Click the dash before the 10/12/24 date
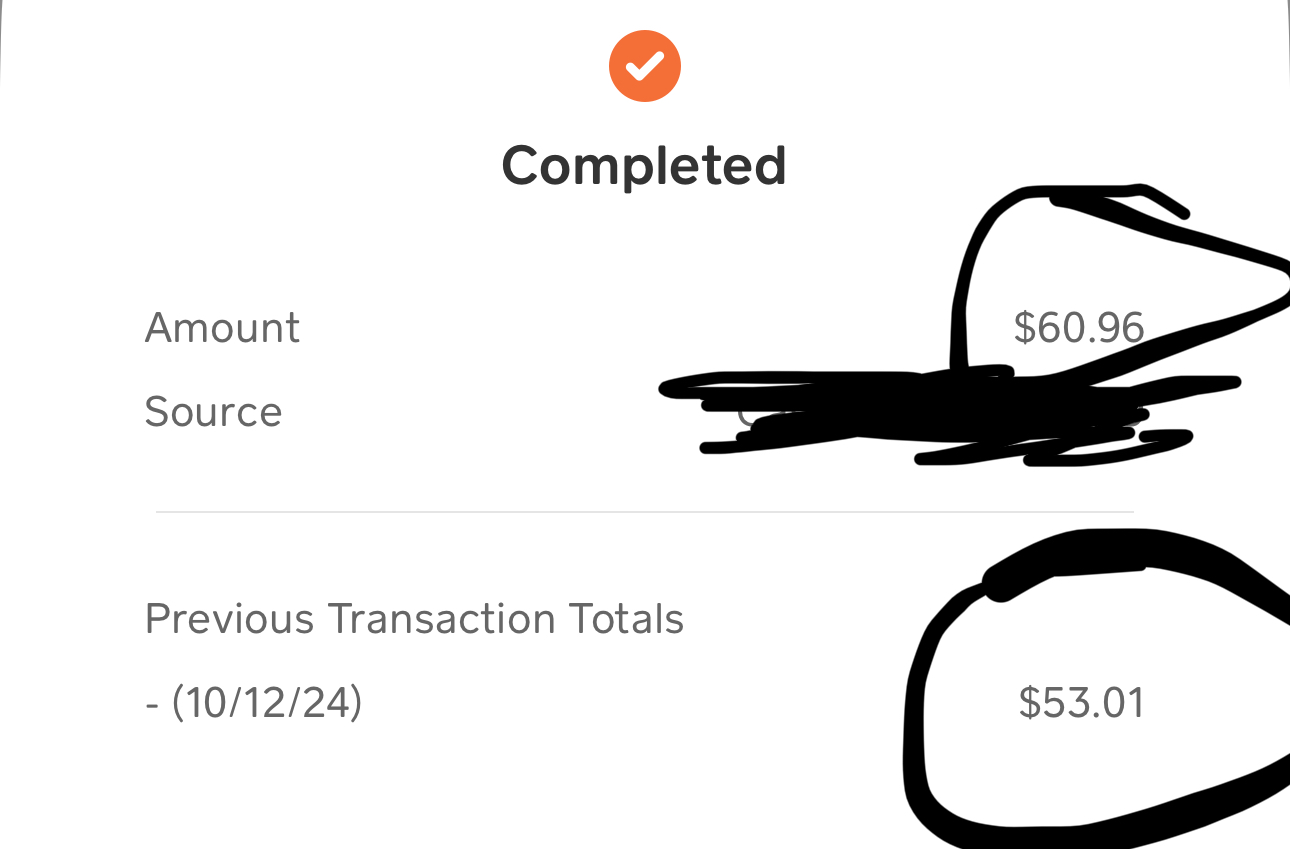Viewport: 1290px width, 849px height. coord(152,703)
